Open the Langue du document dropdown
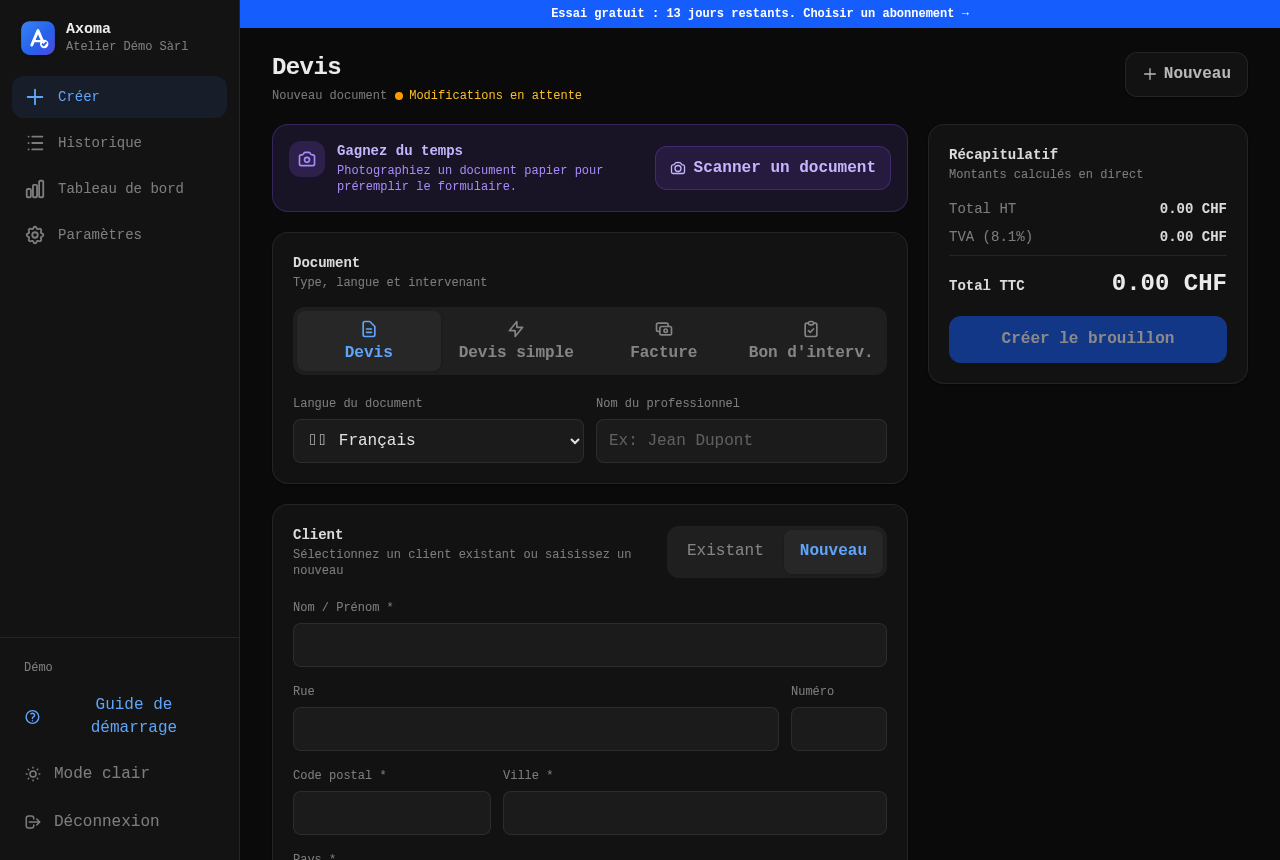This screenshot has width=1280, height=860. point(438,441)
